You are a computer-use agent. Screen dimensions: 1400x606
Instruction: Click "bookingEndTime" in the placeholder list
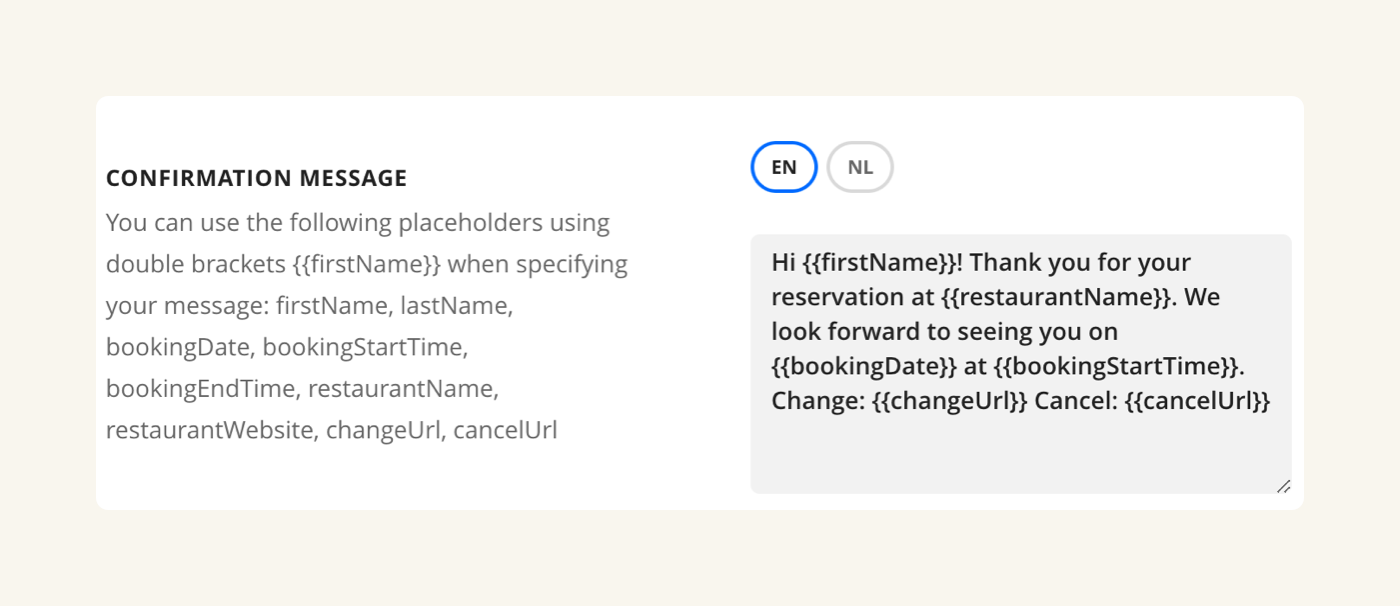203,388
